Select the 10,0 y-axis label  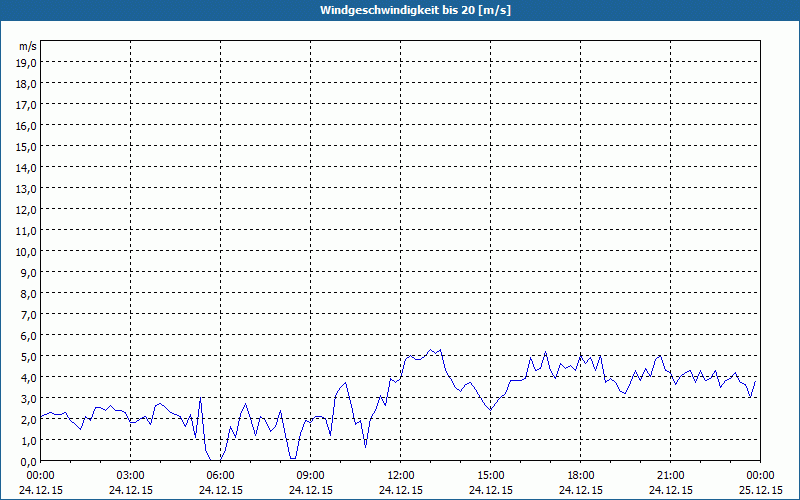pyautogui.click(x=26, y=252)
